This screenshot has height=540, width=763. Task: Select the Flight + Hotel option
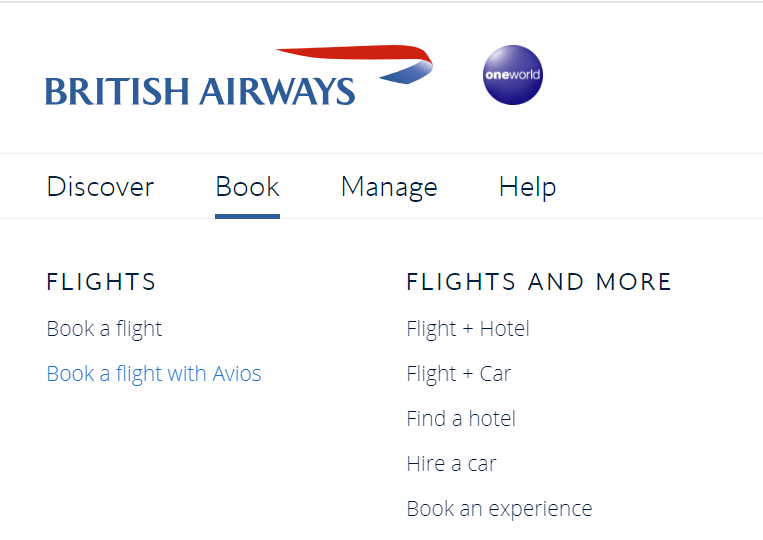(468, 329)
